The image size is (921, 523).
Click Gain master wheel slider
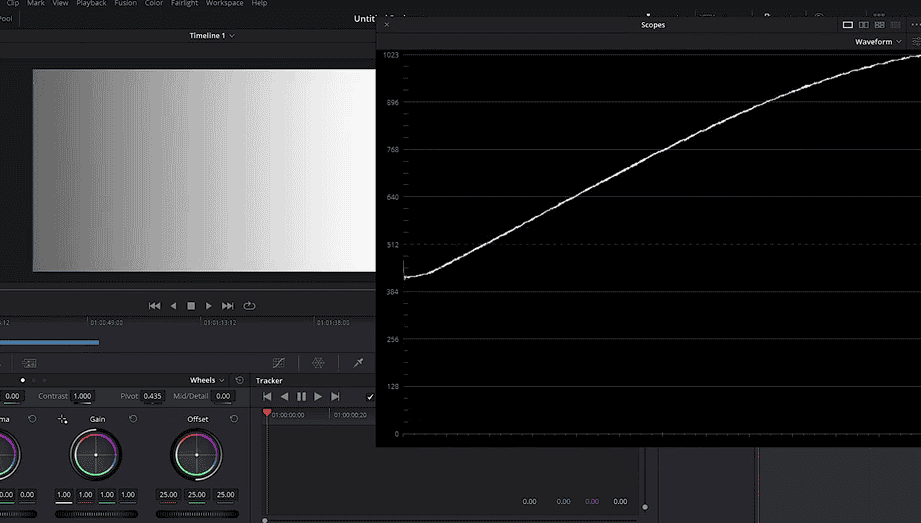tap(96, 514)
